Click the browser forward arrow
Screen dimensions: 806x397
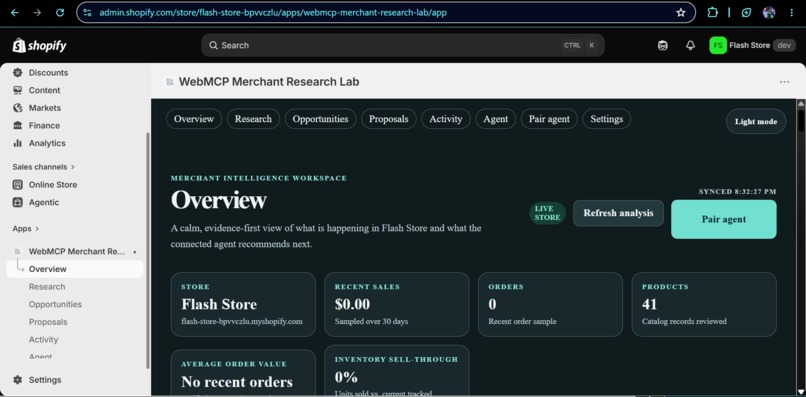[x=37, y=12]
